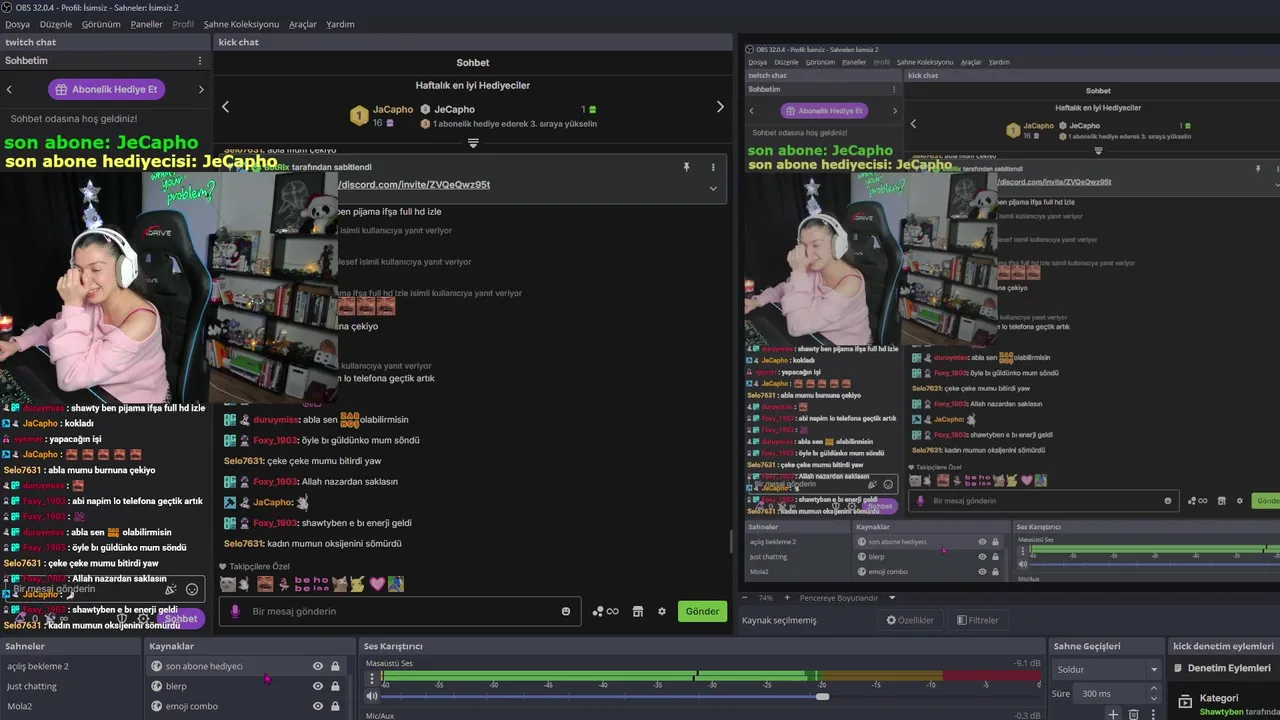Select the 'be ho be laa' emote
The image size is (1280, 720).
pos(311,584)
